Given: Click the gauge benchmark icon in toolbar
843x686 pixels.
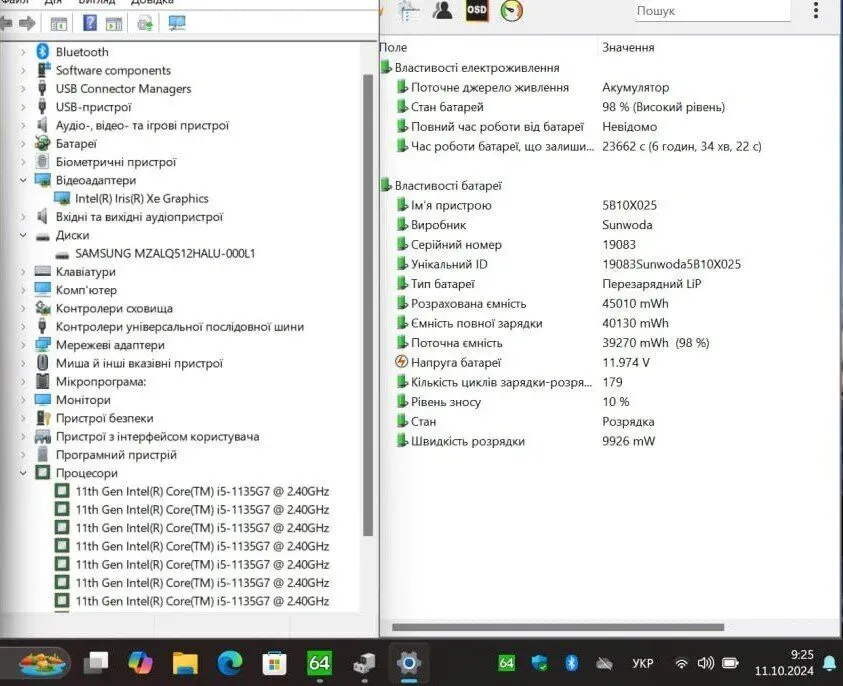Looking at the screenshot, I should (511, 11).
